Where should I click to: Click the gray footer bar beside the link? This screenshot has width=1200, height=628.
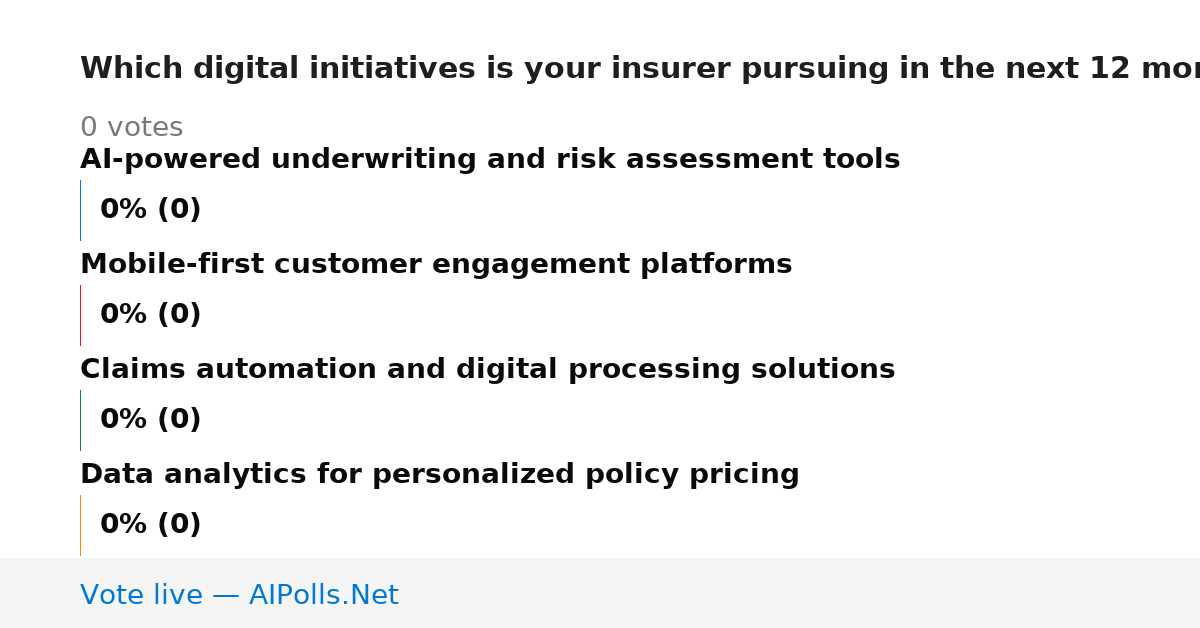800,593
